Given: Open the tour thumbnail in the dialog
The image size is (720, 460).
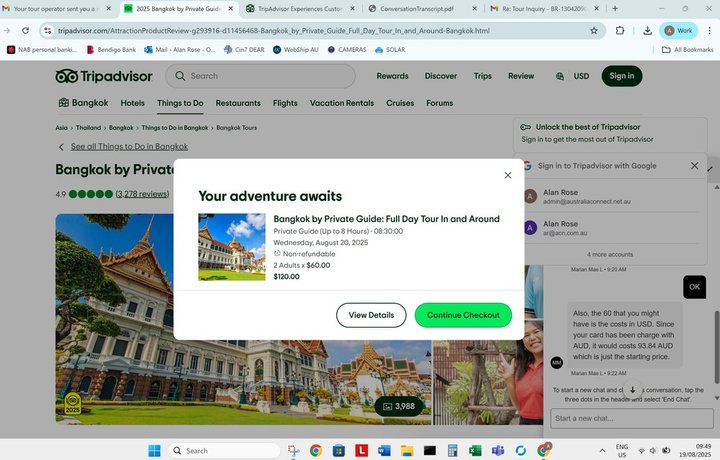Looking at the screenshot, I should tap(231, 247).
